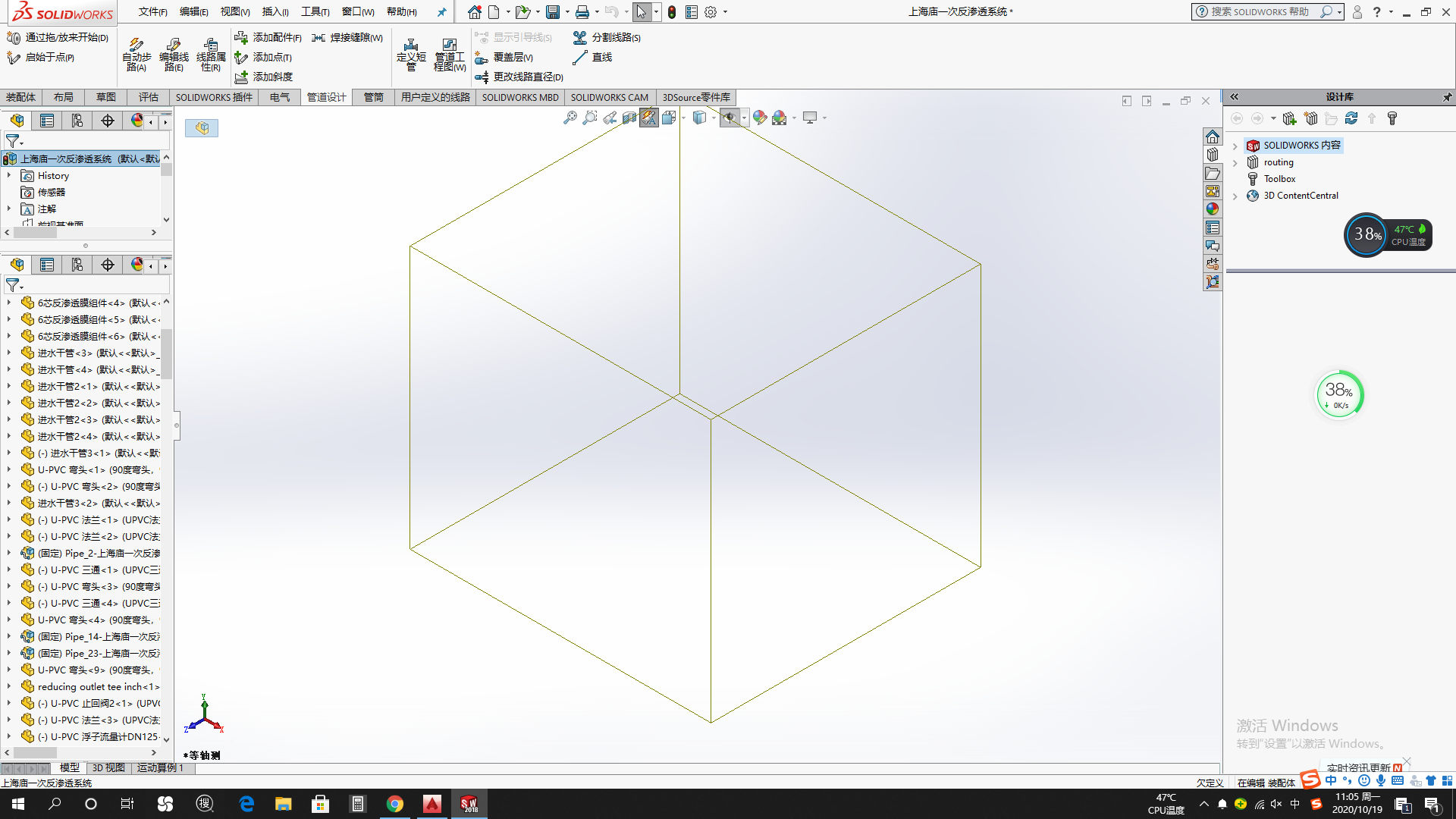Collapse the task pane with double chevron
The height and width of the screenshot is (819, 1456).
(1235, 97)
